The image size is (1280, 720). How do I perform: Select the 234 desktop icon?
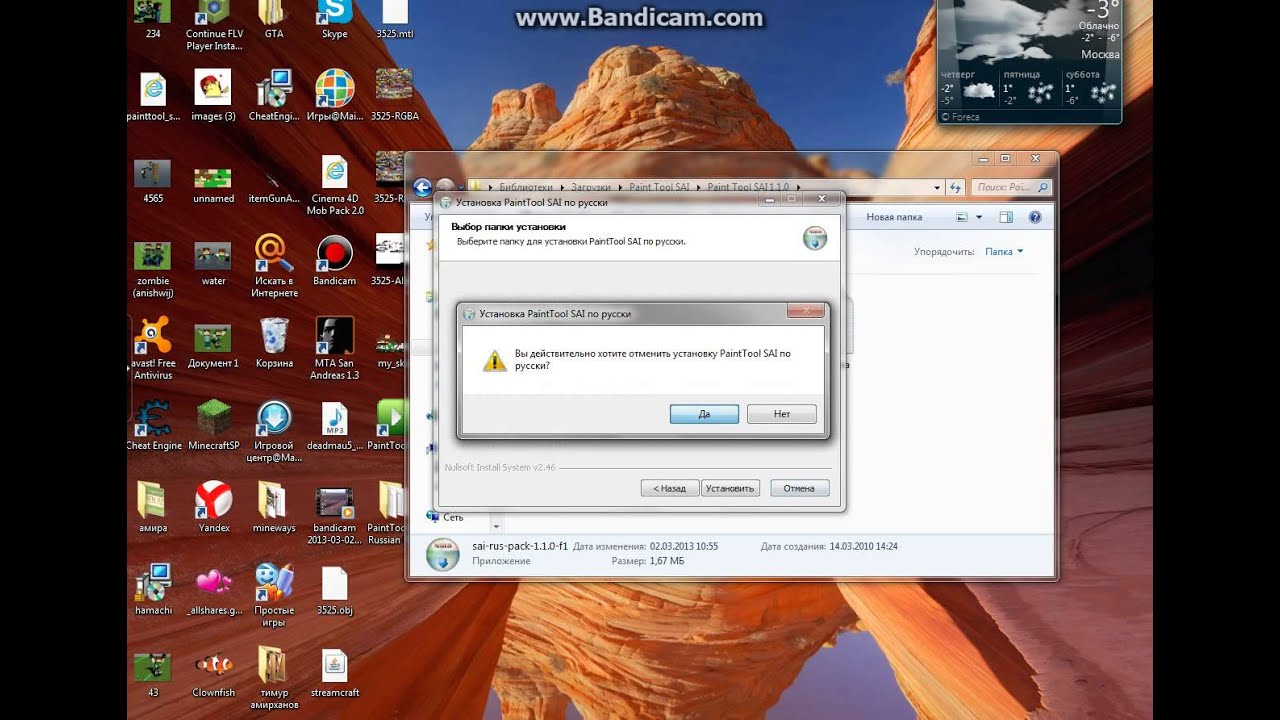[x=153, y=20]
